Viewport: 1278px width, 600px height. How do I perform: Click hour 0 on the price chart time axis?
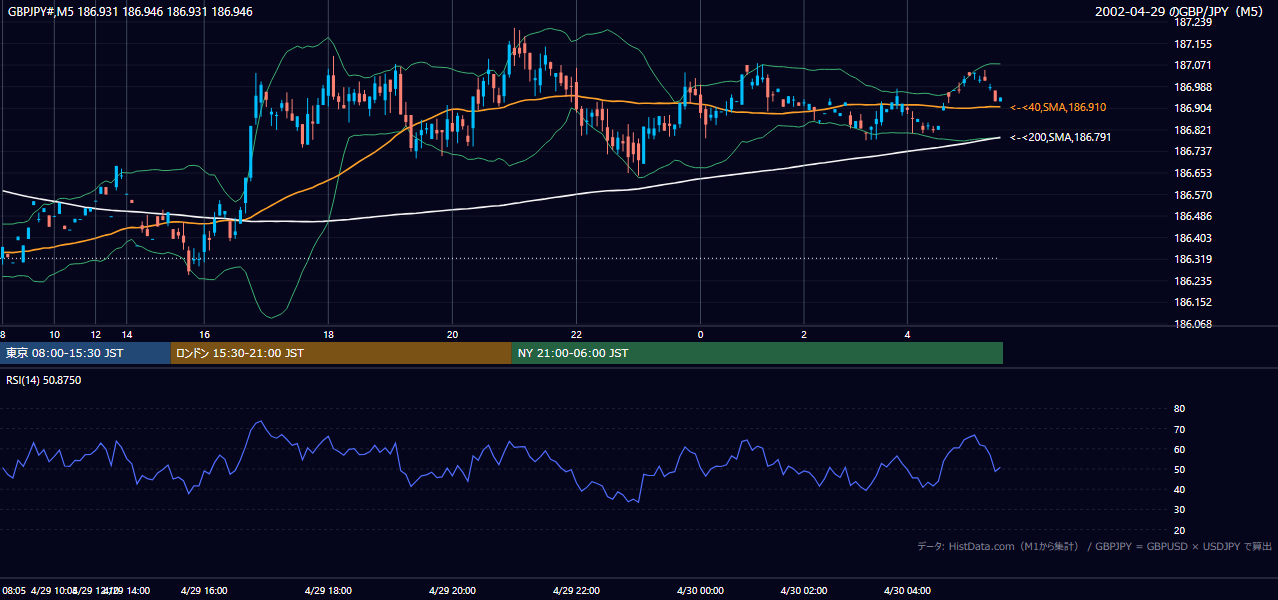pyautogui.click(x=700, y=334)
